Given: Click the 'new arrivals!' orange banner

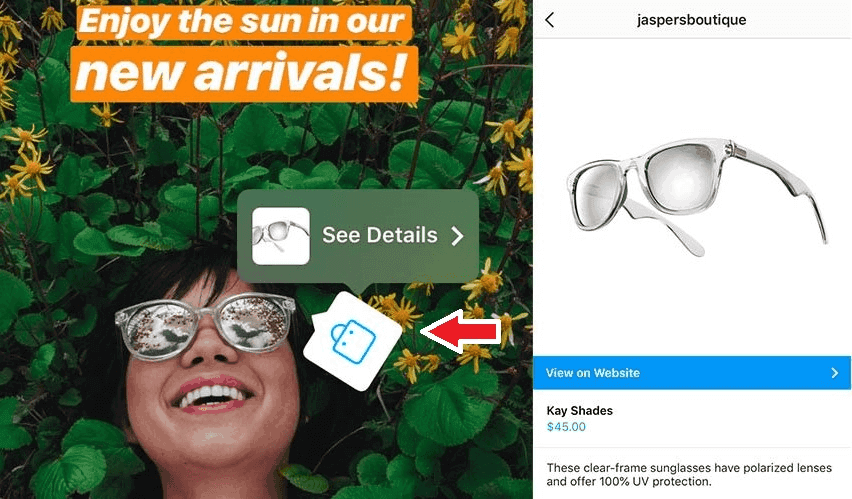Looking at the screenshot, I should pos(244,74).
